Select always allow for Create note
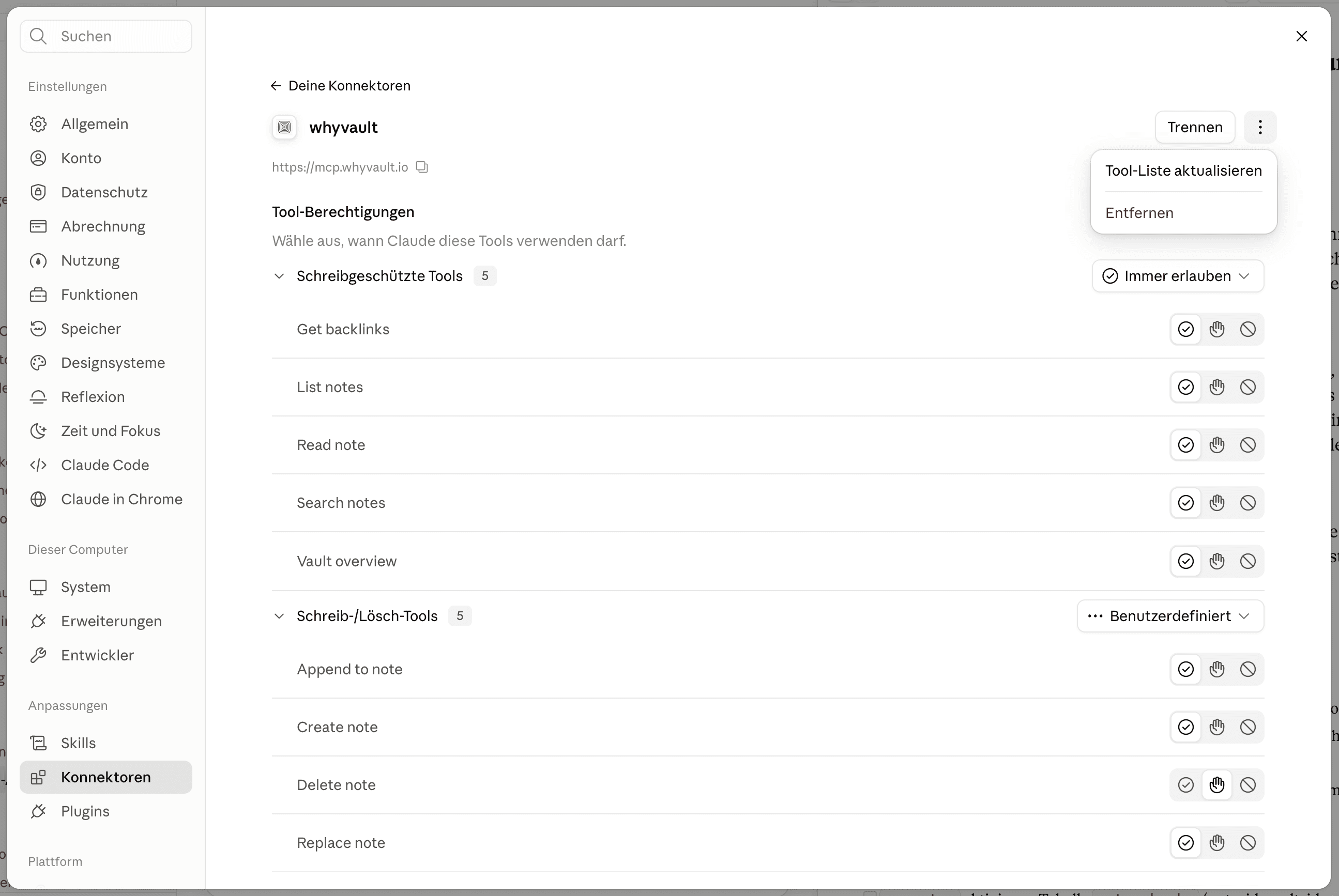 point(1186,727)
